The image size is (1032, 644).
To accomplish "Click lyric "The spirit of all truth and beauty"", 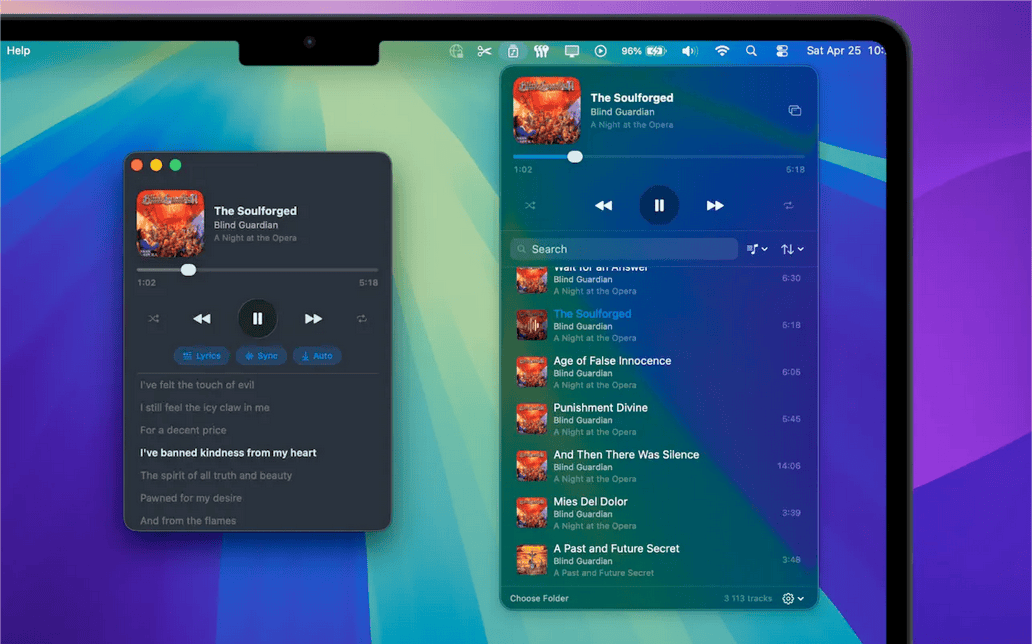I will click(x=216, y=475).
